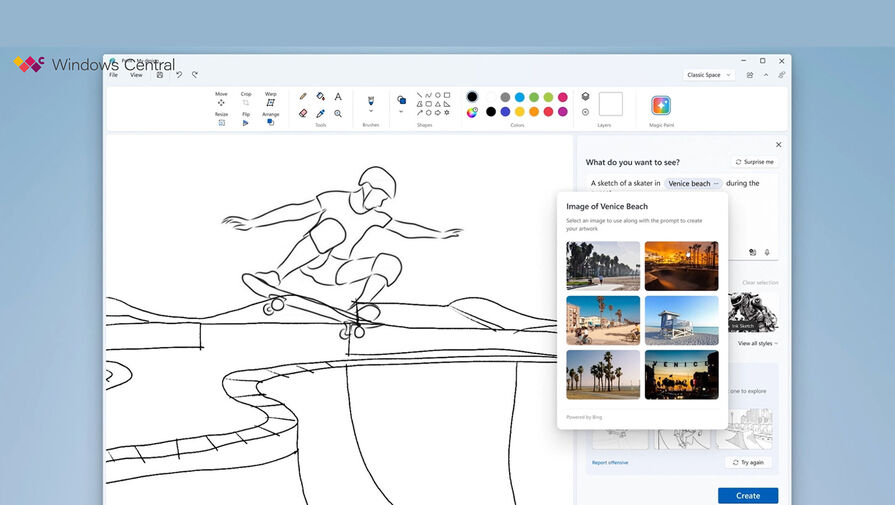
Task: Collapse the ribbon with the up chevron
Action: (766, 75)
